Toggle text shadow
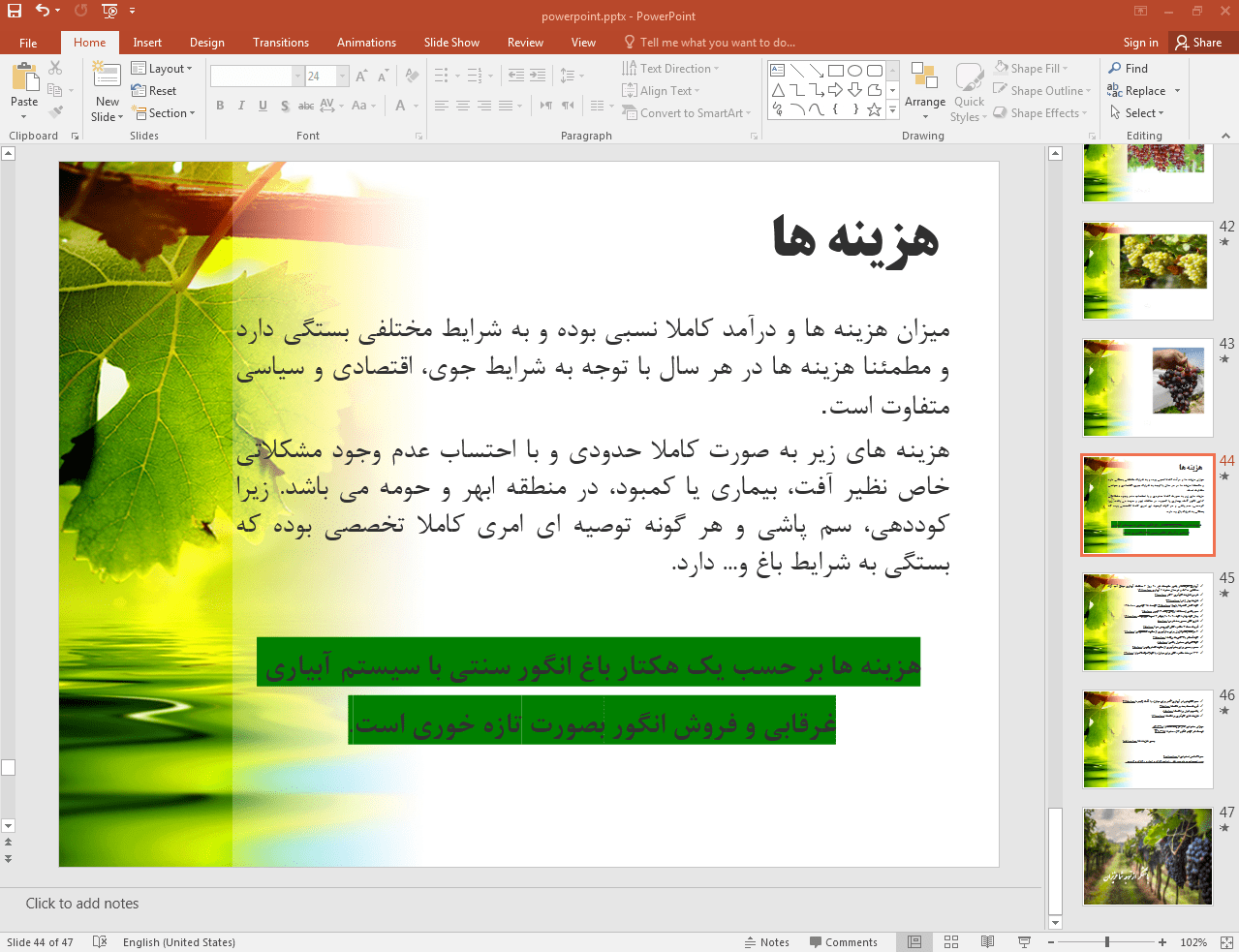This screenshot has height=952, width=1239. [x=284, y=106]
